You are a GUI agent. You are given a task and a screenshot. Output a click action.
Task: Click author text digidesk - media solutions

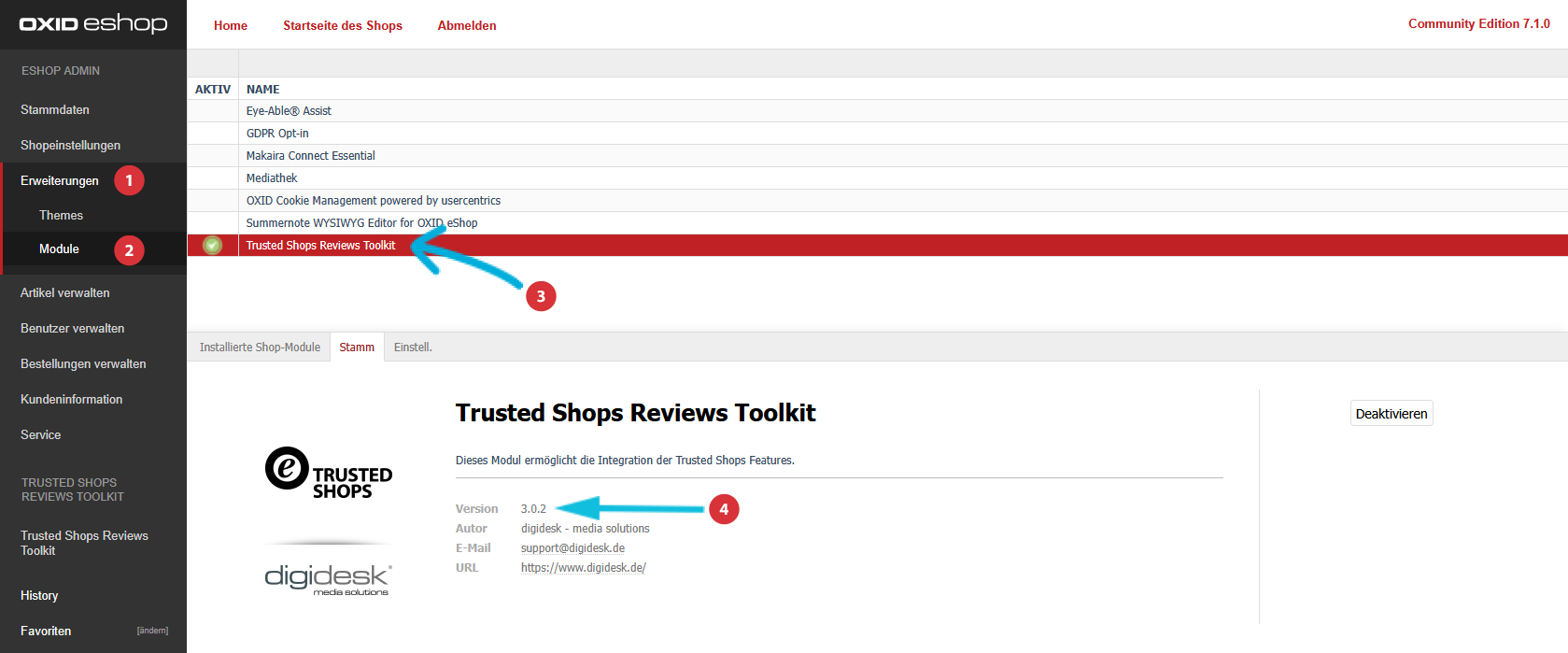coord(586,528)
